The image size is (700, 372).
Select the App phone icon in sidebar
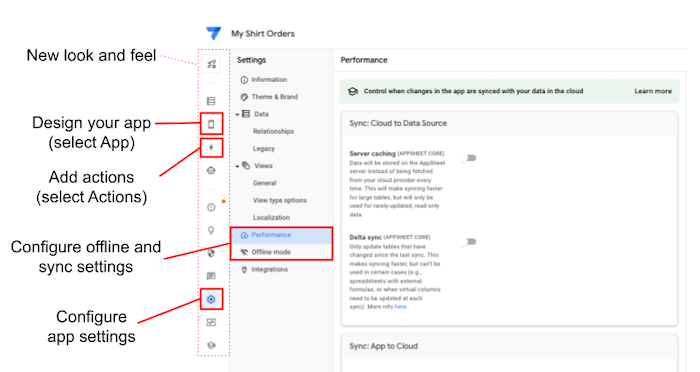pyautogui.click(x=211, y=124)
